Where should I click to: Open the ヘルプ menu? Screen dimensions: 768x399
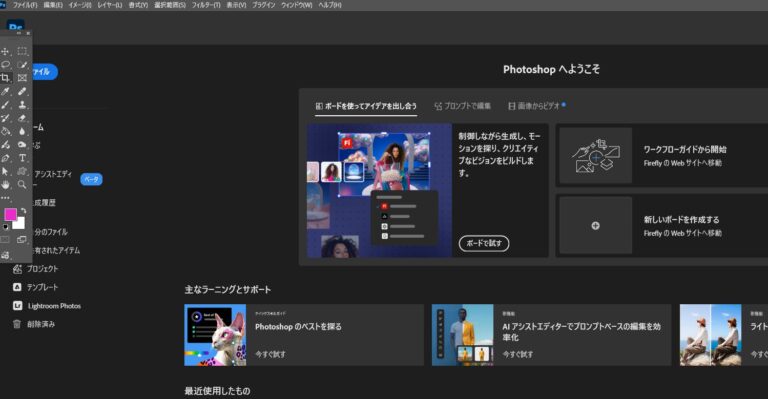point(330,5)
